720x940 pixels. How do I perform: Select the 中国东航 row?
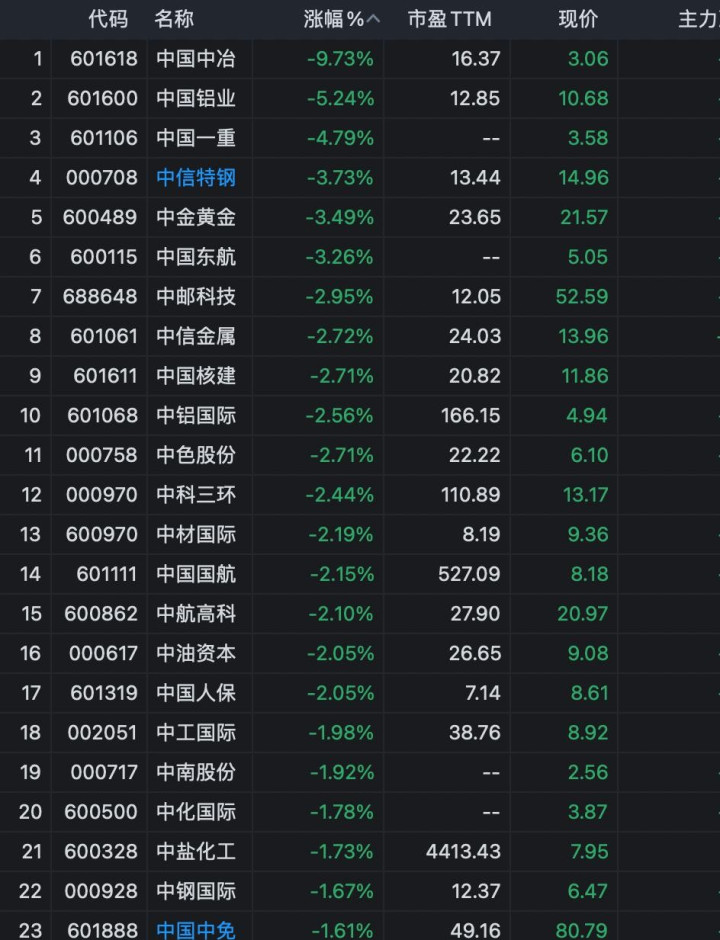[196, 257]
